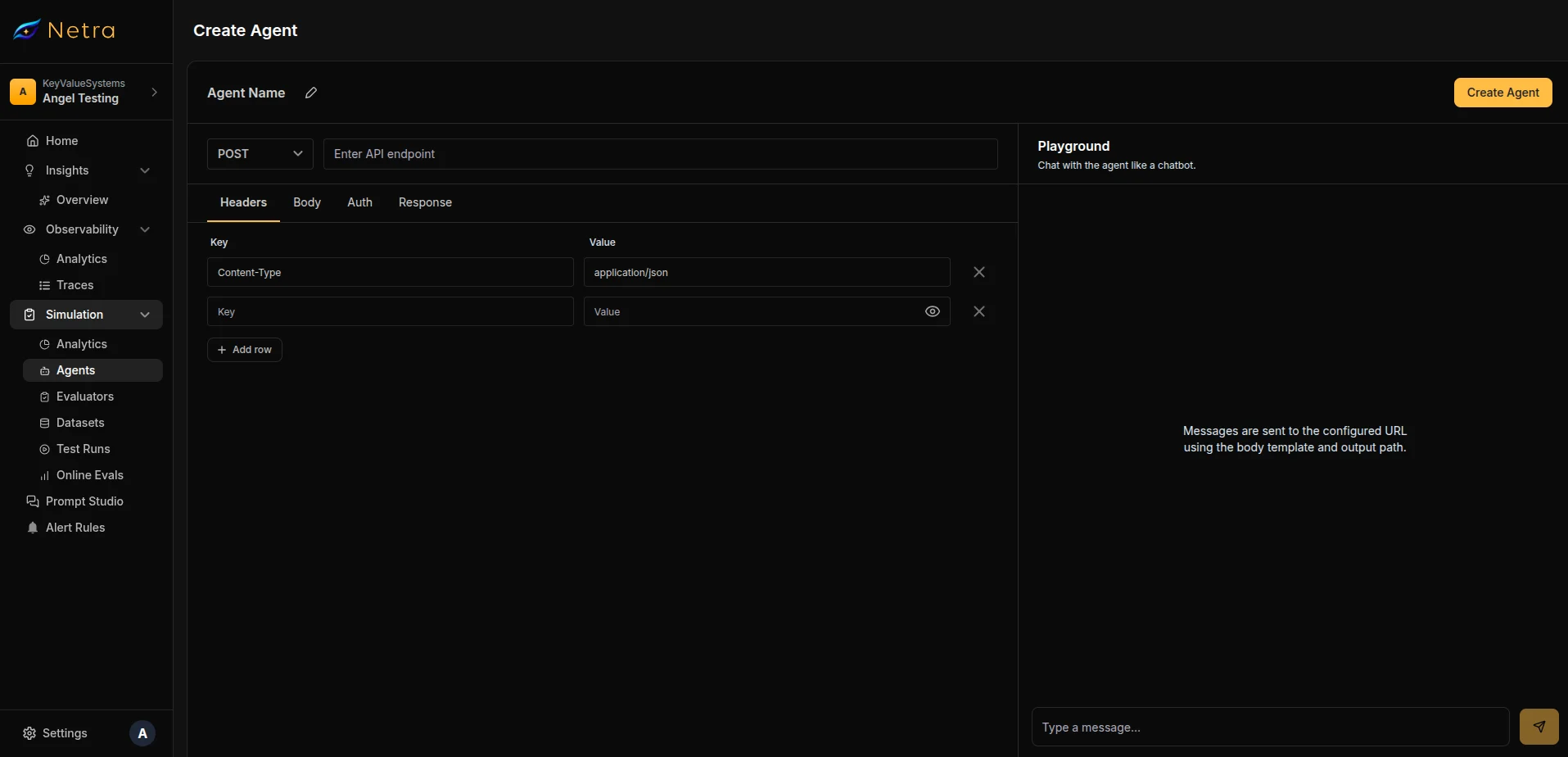This screenshot has width=1568, height=757.
Task: Switch to the Body tab
Action: click(307, 202)
